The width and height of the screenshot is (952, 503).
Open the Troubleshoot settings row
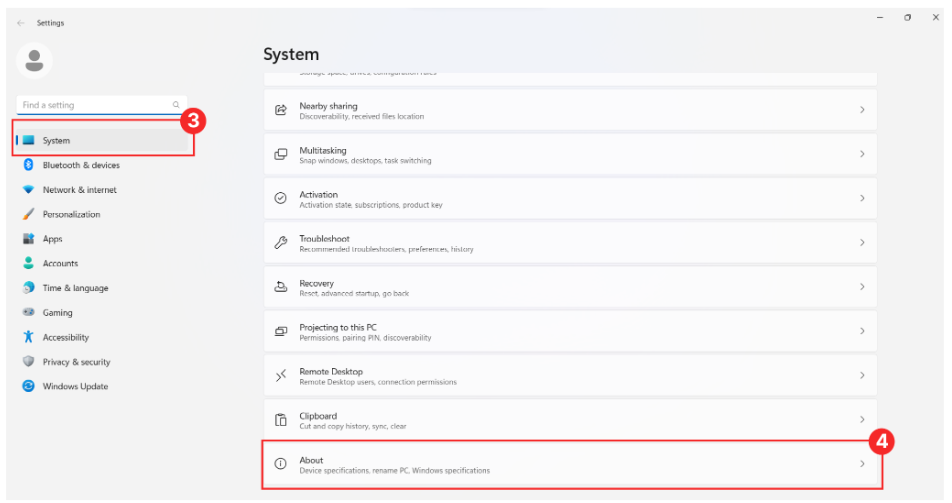[570, 242]
